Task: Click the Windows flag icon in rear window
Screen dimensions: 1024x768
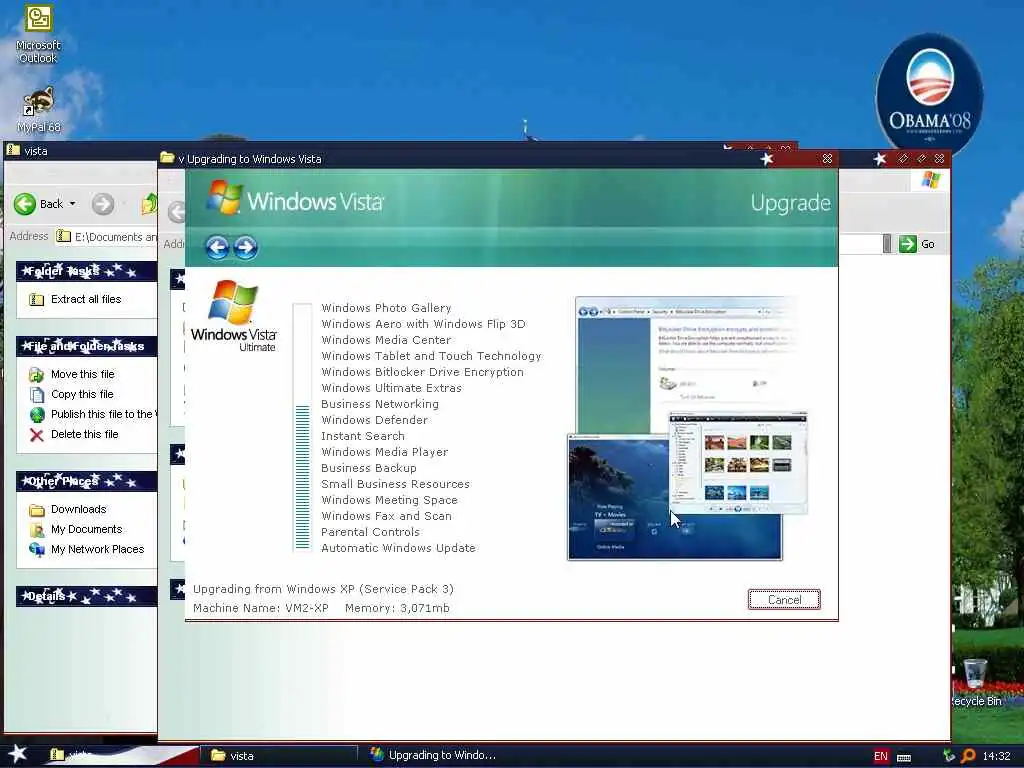Action: point(931,180)
